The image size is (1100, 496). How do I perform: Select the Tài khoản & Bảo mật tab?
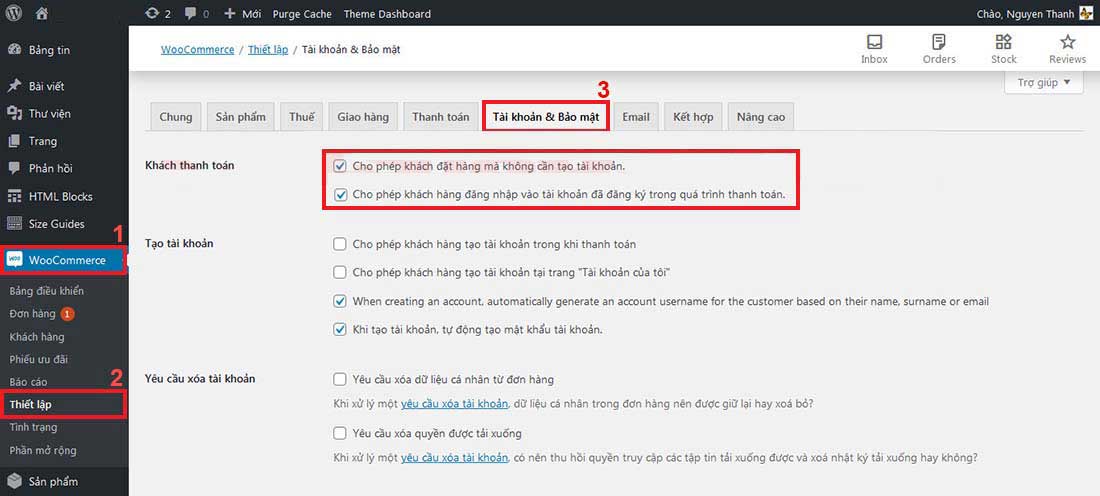(x=546, y=117)
